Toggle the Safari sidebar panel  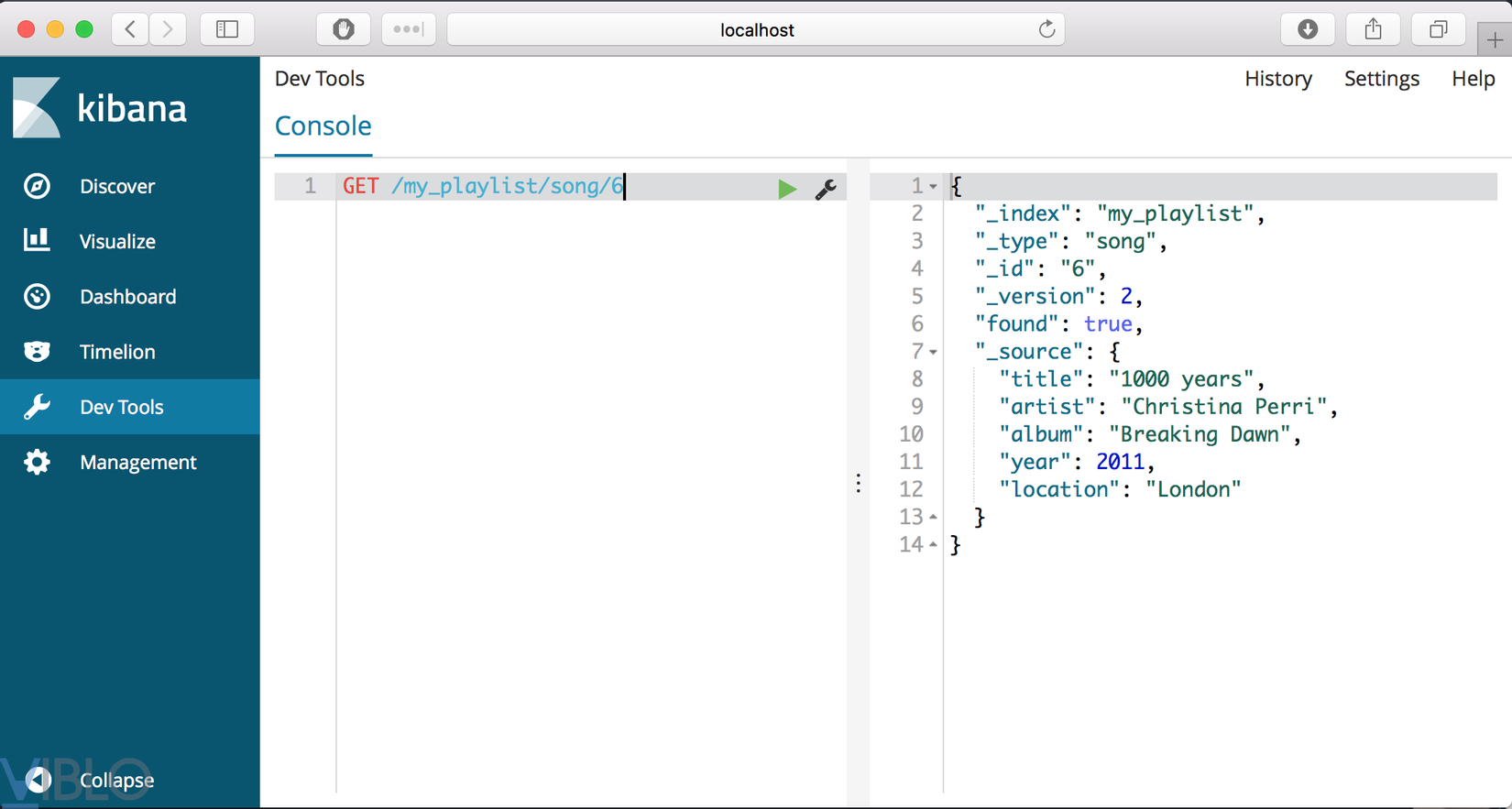(x=227, y=29)
